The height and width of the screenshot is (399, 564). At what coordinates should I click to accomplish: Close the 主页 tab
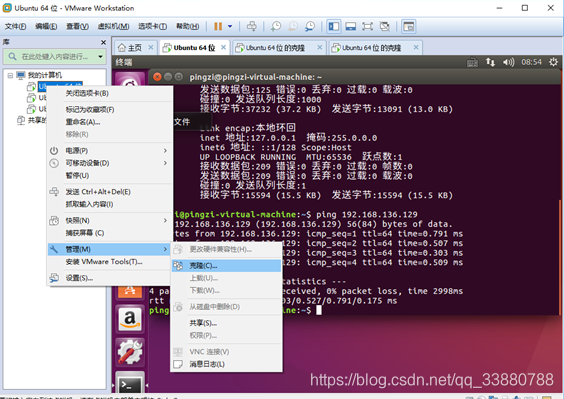coord(151,47)
